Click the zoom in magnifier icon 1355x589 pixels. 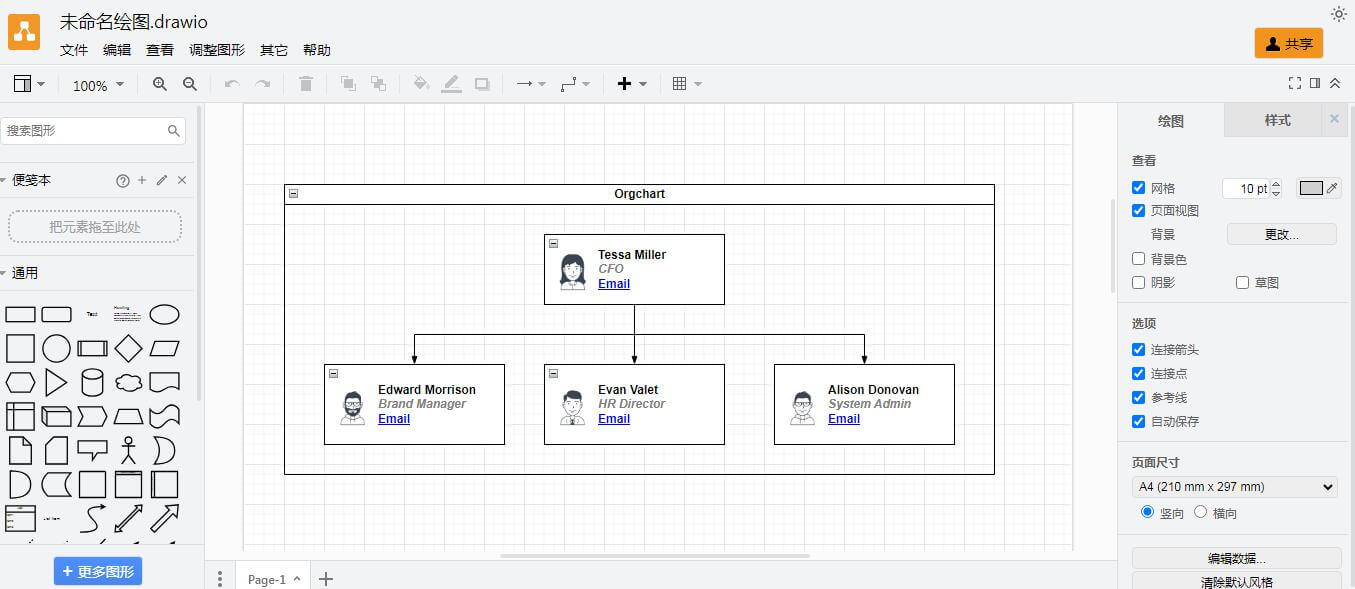tap(160, 84)
